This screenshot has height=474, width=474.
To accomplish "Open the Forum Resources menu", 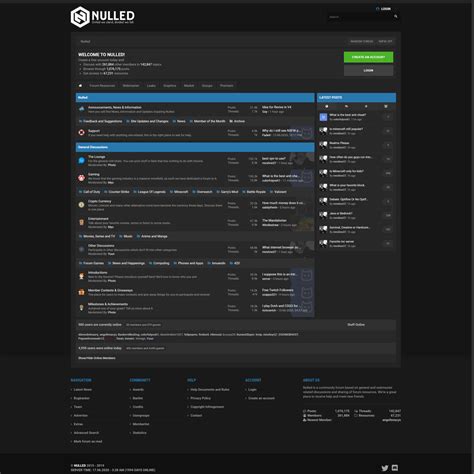I will (x=102, y=86).
